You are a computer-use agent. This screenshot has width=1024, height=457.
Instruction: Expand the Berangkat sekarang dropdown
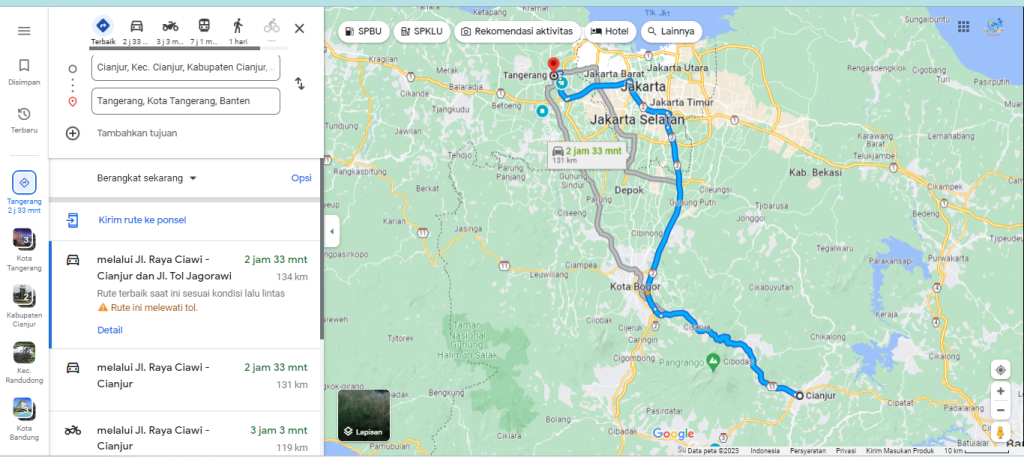147,178
